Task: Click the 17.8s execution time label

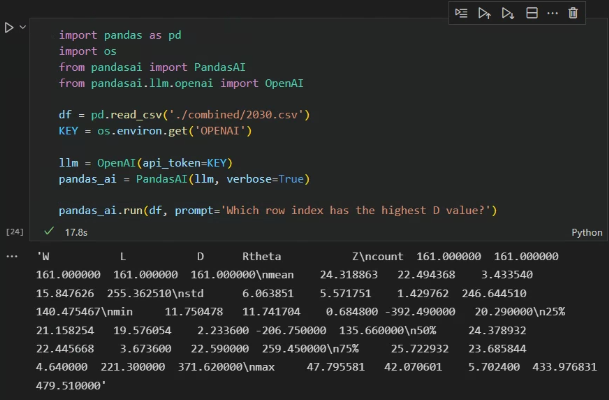Action: click(76, 233)
